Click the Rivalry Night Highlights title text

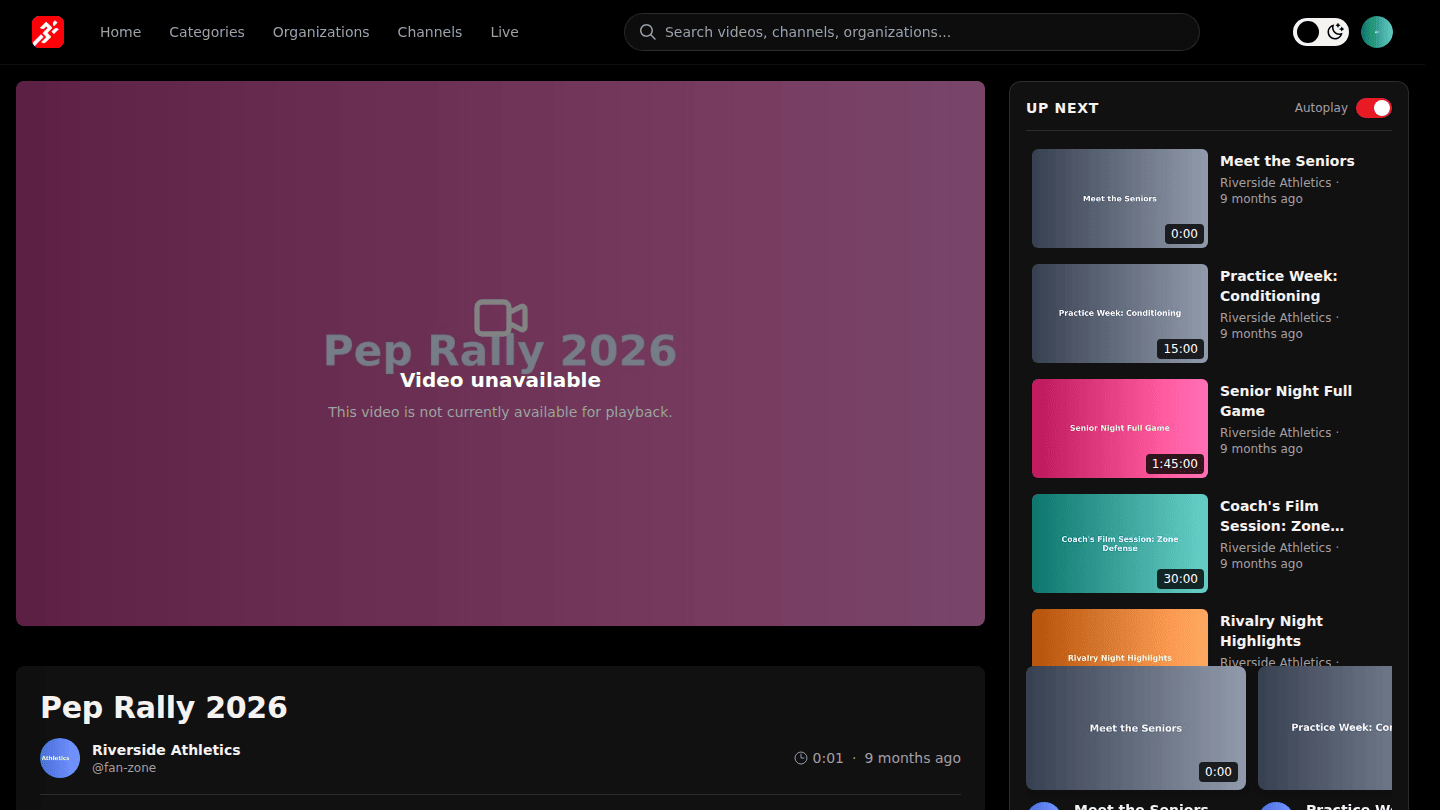click(1271, 631)
